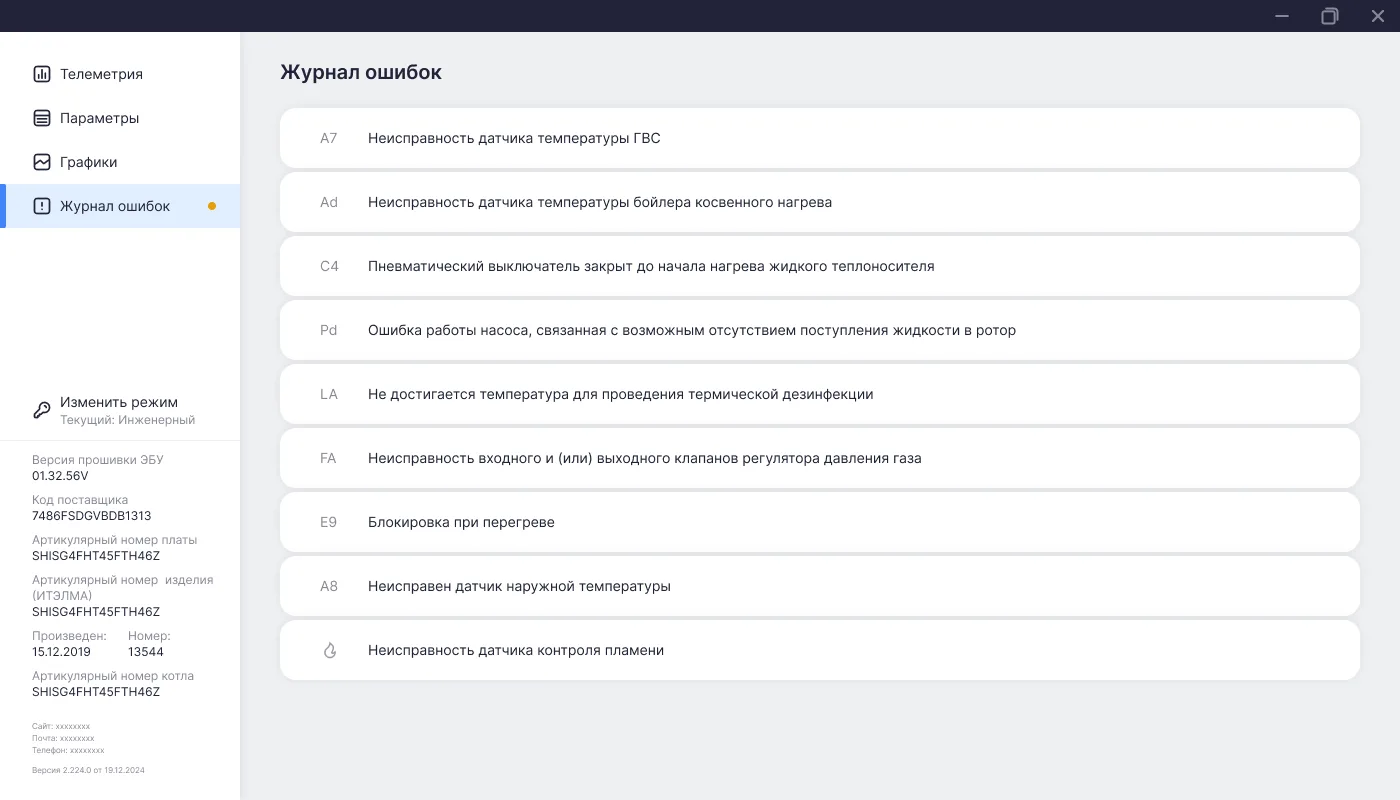Open the Телеметрия section
The image size is (1400, 800).
(x=120, y=74)
